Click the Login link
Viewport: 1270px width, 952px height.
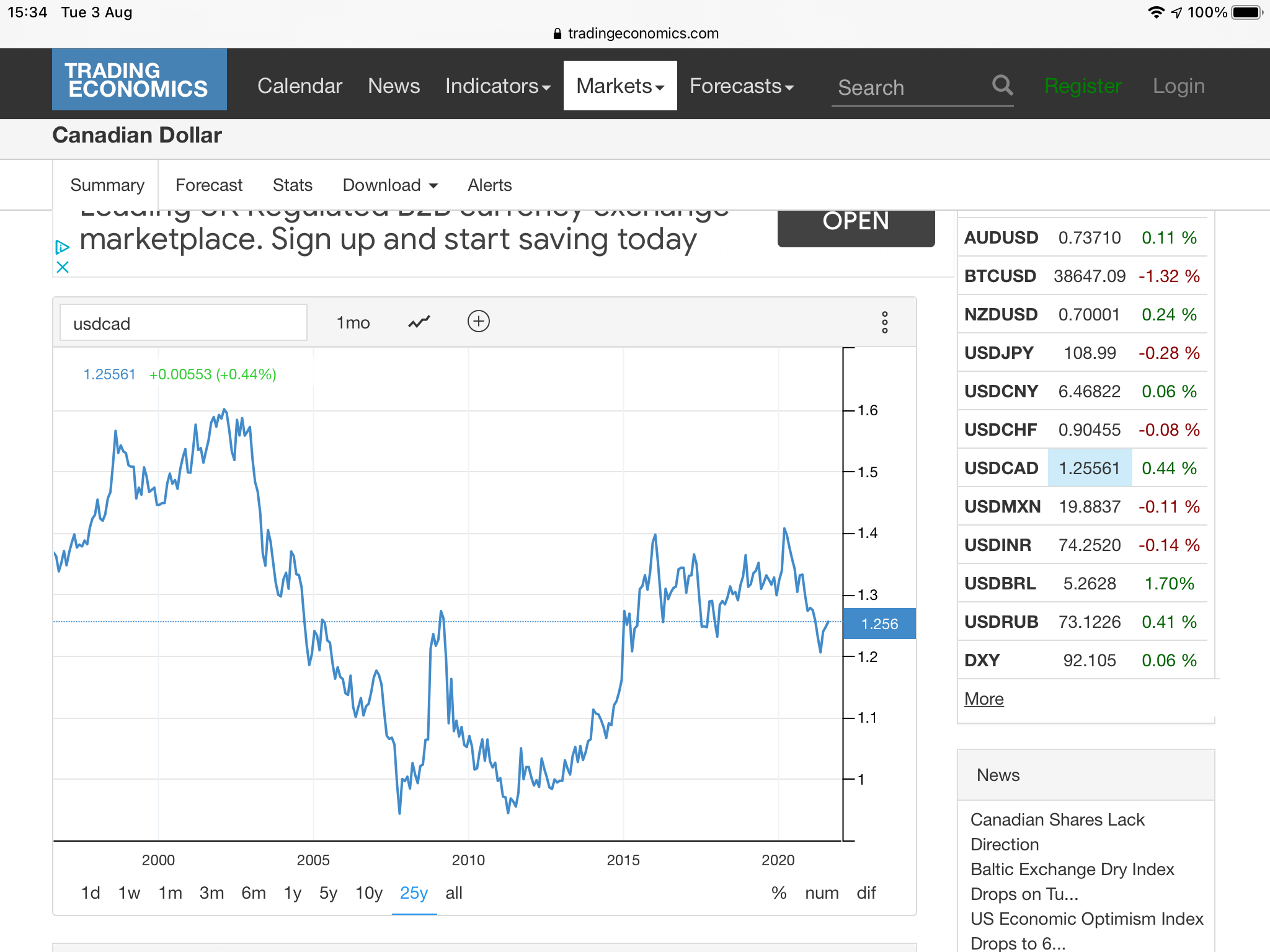1178,86
